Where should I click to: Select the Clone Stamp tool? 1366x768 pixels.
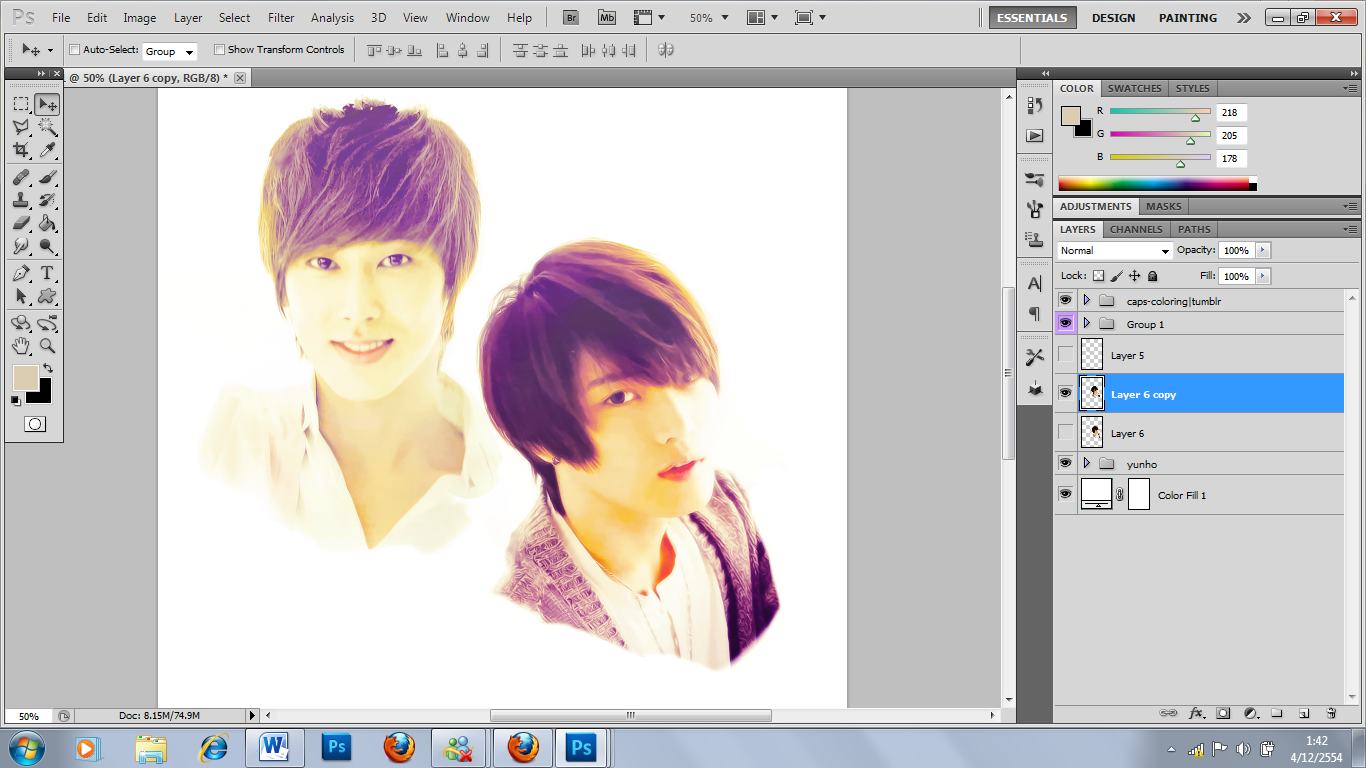[21, 200]
